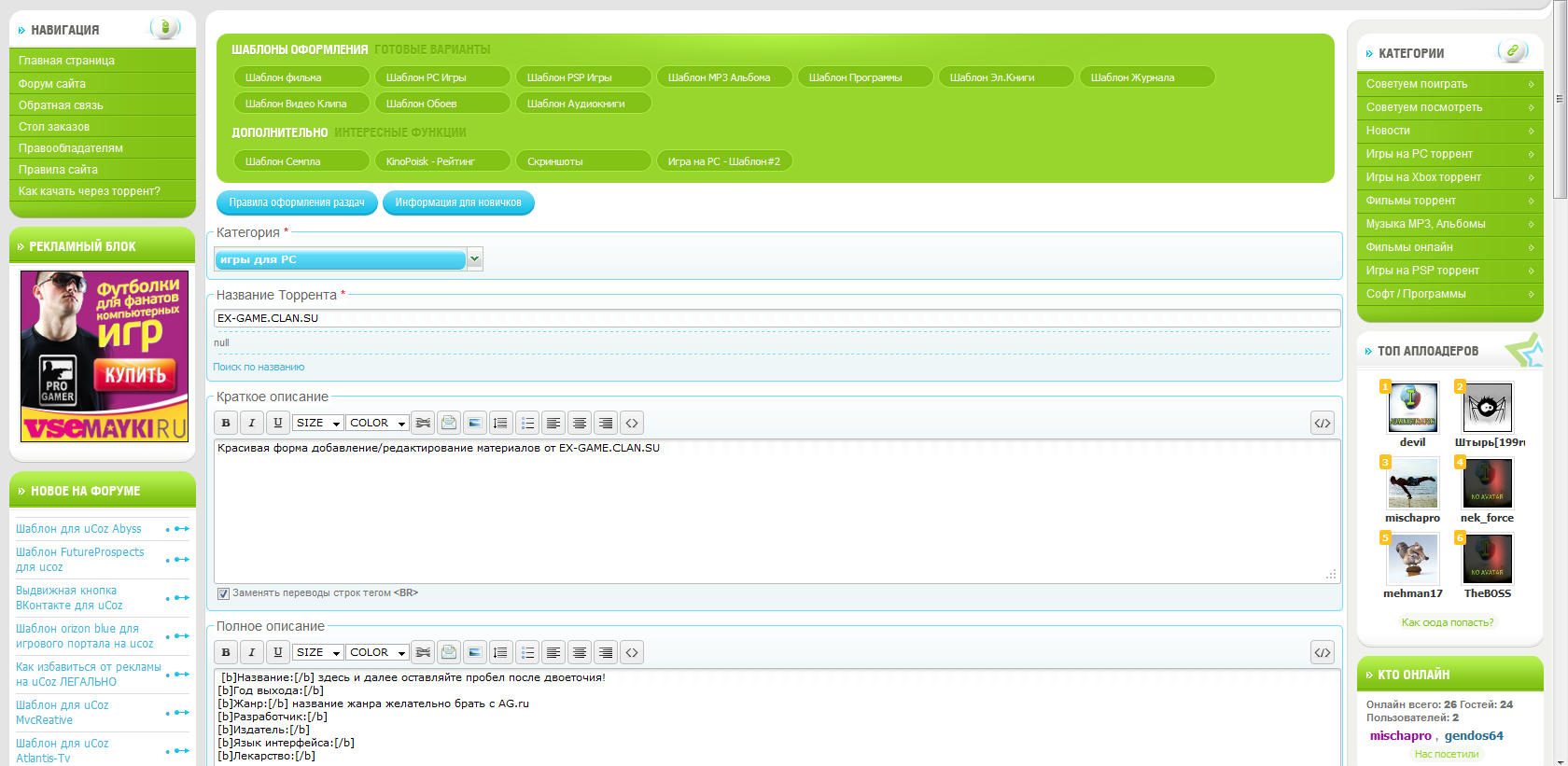Open nek_force uploader avatar
1568x766 pixels.
click(1487, 483)
